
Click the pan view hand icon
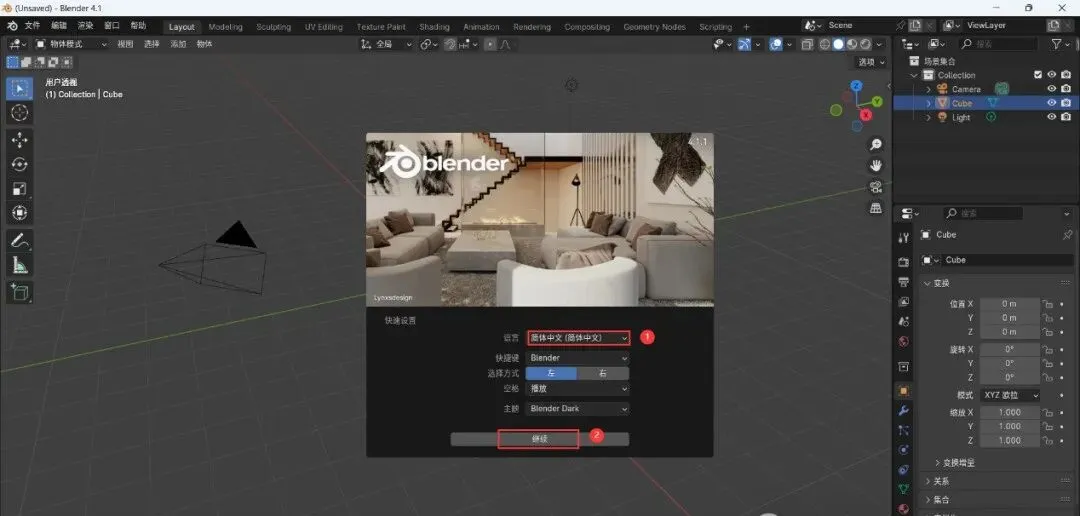(876, 165)
